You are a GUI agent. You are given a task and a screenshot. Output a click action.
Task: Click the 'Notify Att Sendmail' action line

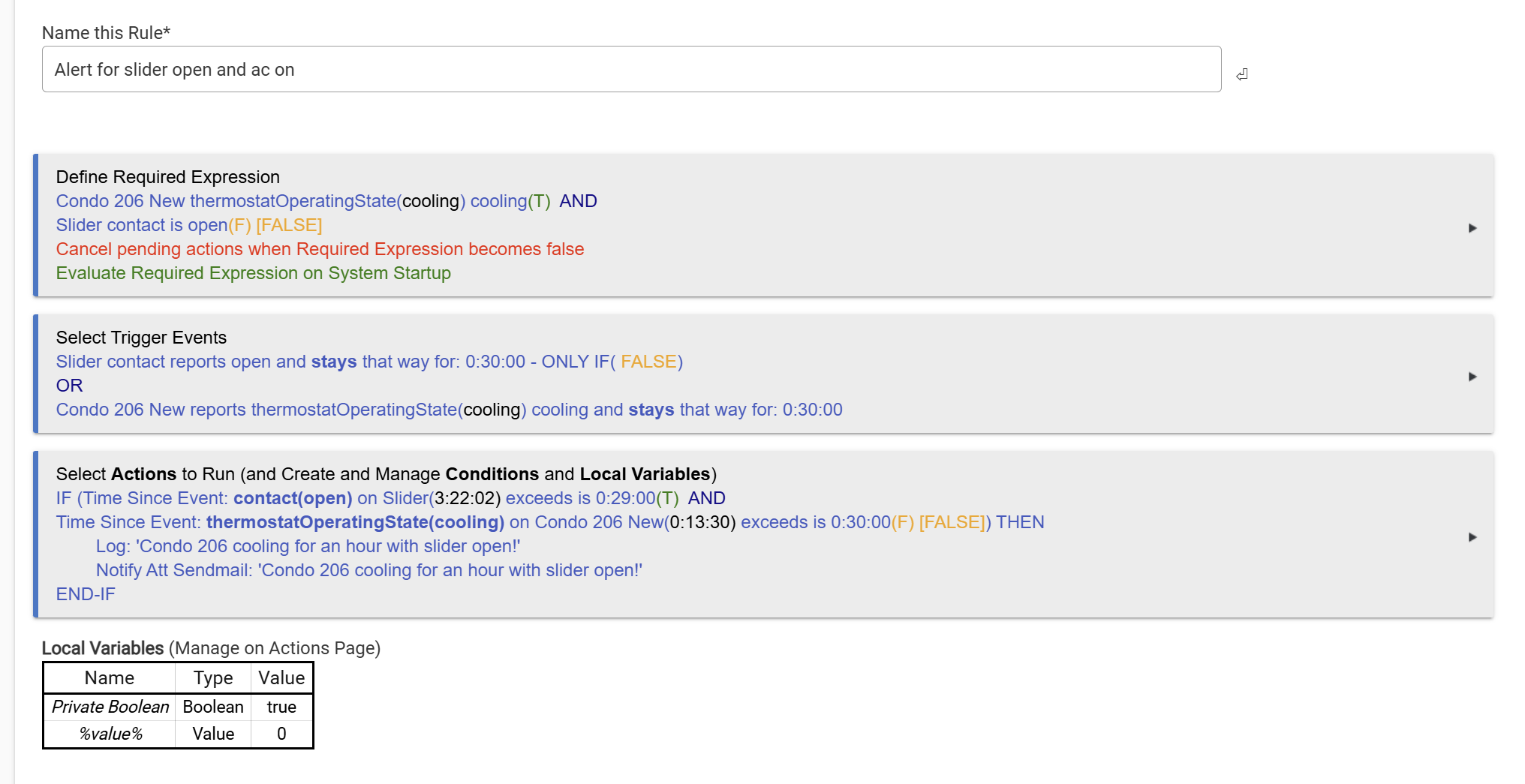click(369, 570)
